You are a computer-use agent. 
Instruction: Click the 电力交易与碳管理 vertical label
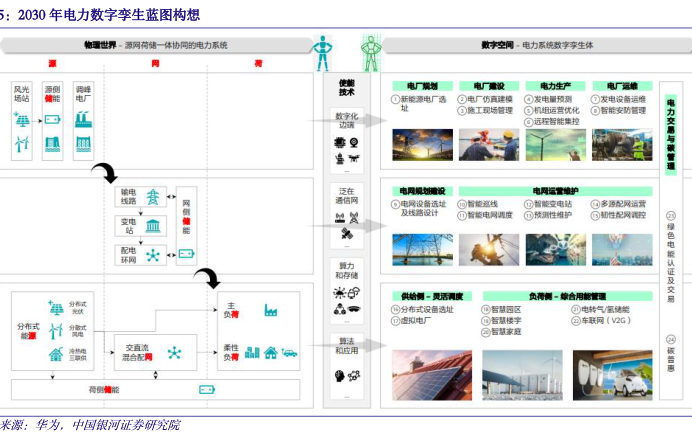tap(671, 134)
